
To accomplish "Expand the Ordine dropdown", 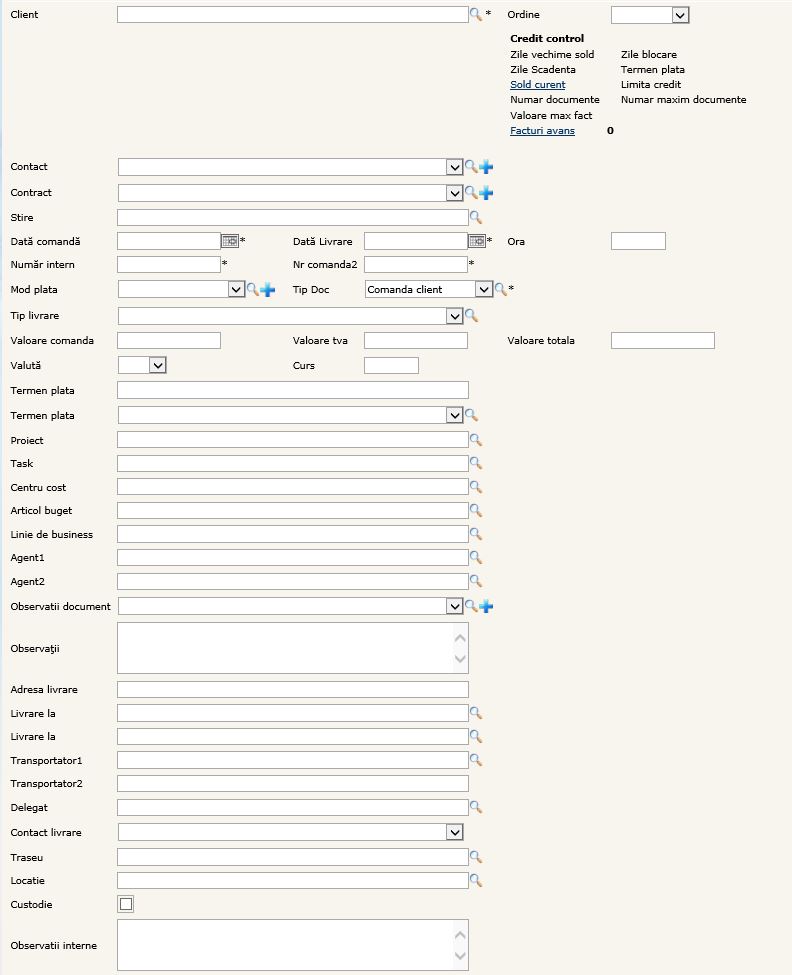I will pyautogui.click(x=680, y=15).
